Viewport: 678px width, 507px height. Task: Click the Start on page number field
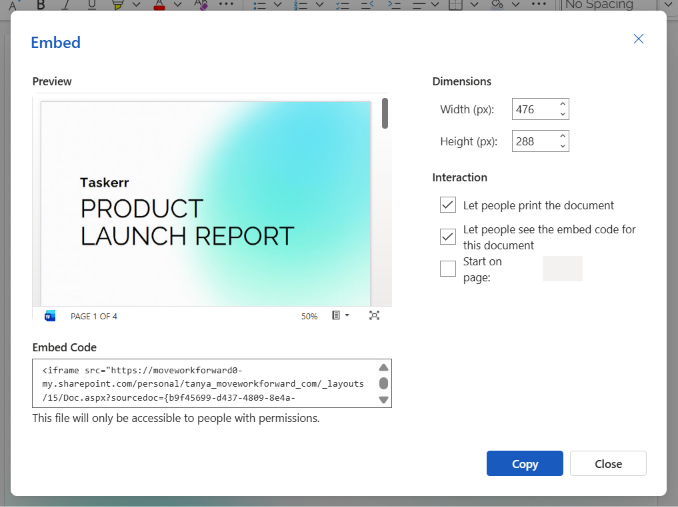563,268
